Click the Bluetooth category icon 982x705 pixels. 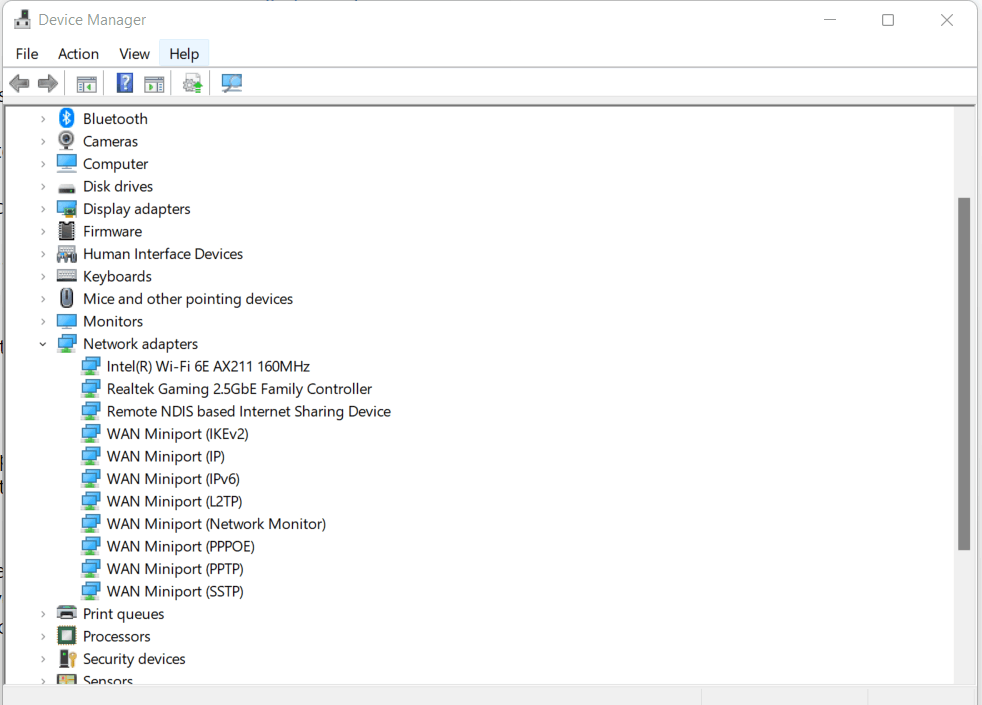[x=67, y=119]
